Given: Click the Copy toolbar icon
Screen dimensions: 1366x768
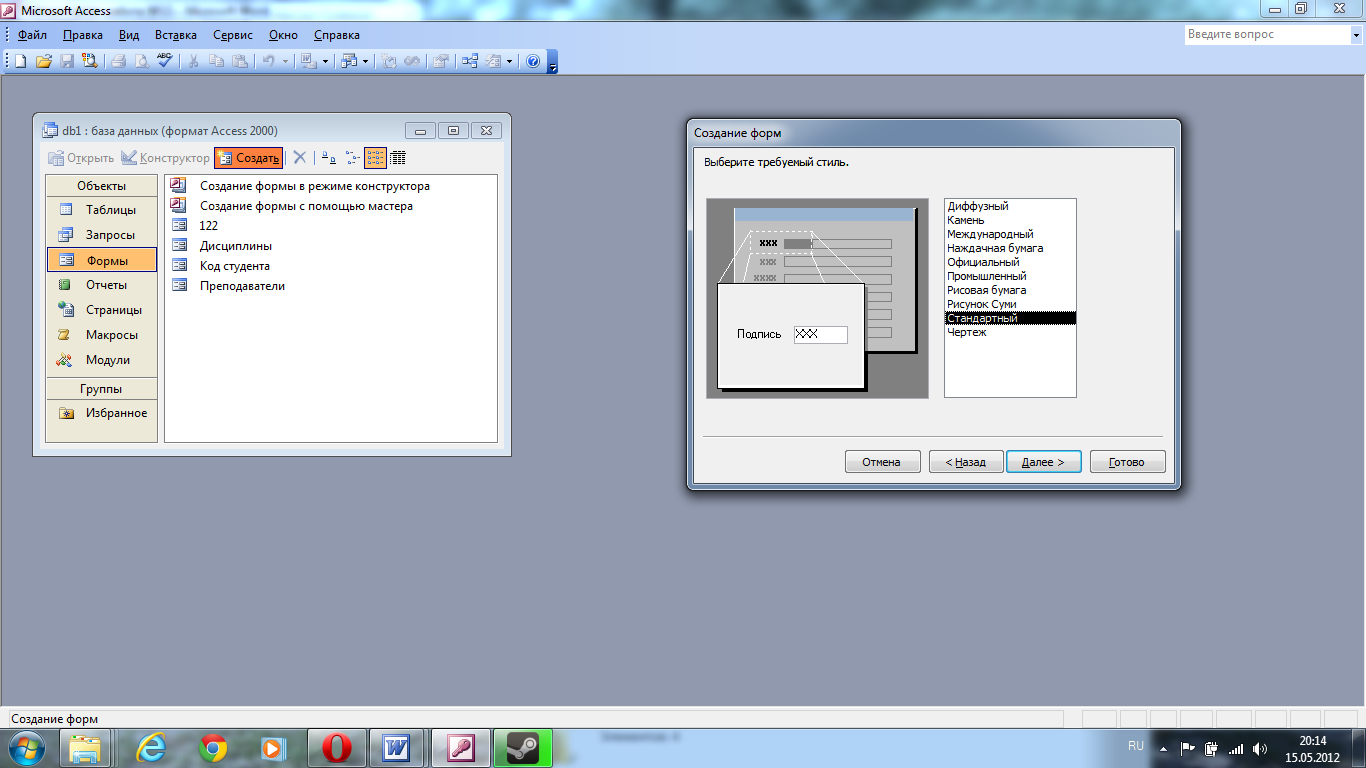Looking at the screenshot, I should [x=216, y=61].
